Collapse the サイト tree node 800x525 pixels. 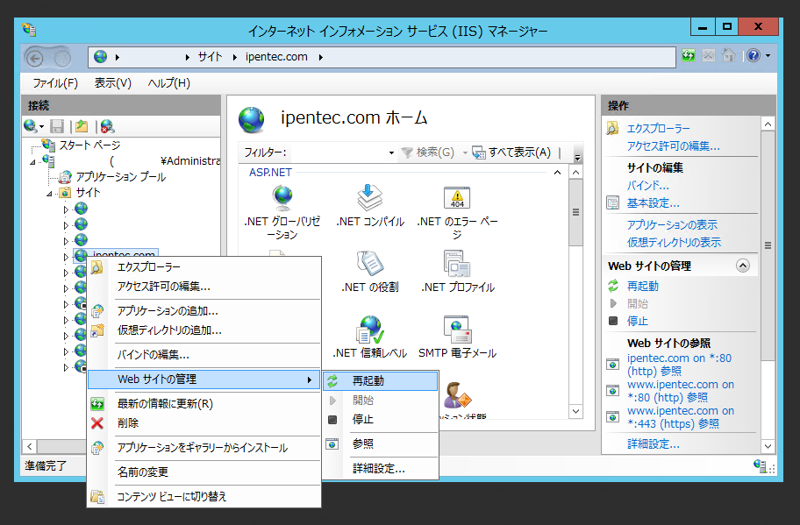(x=49, y=194)
